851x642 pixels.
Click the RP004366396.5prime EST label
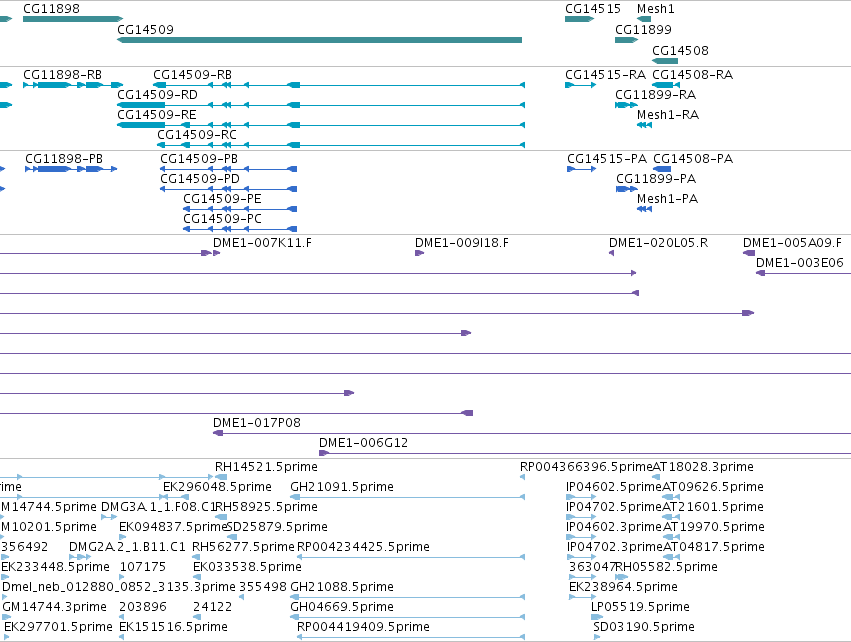tap(586, 466)
